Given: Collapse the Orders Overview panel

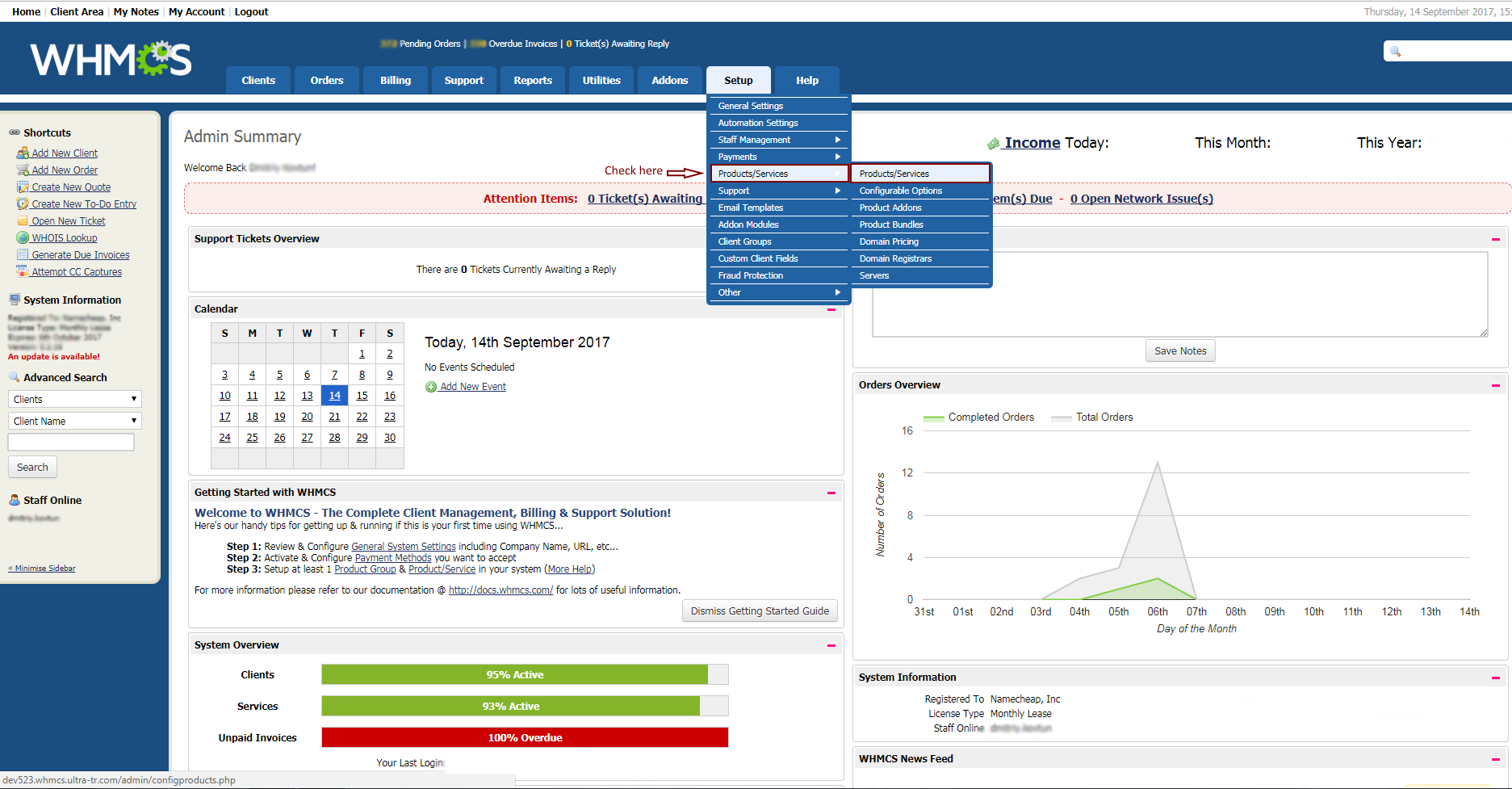Looking at the screenshot, I should pos(1496,386).
